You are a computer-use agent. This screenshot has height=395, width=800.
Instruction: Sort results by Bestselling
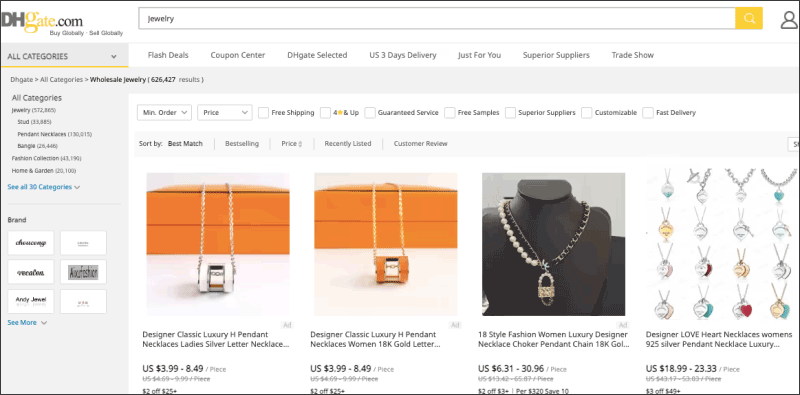pos(242,144)
